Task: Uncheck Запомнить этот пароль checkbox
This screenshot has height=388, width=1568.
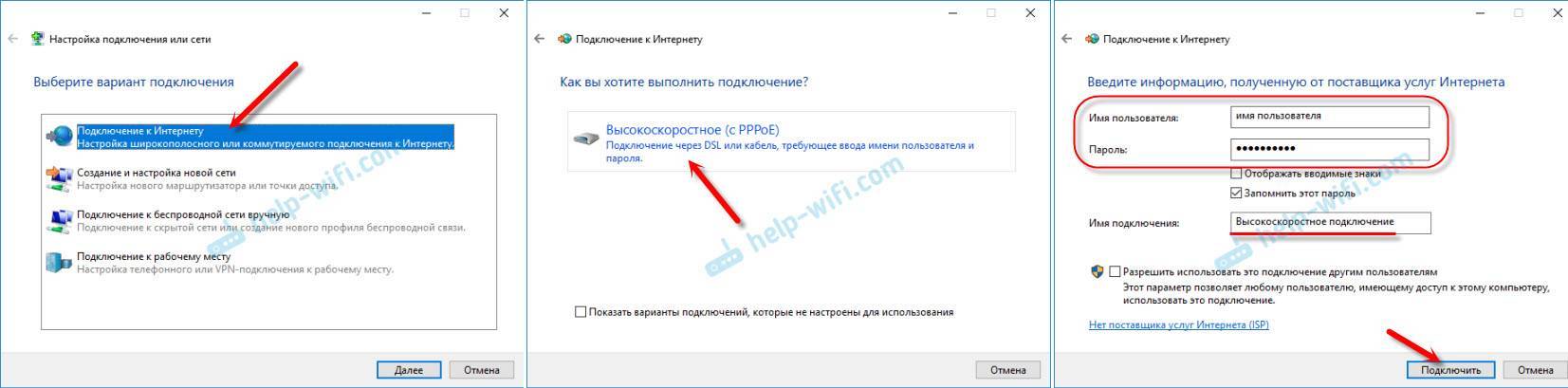Action: 1236,193
